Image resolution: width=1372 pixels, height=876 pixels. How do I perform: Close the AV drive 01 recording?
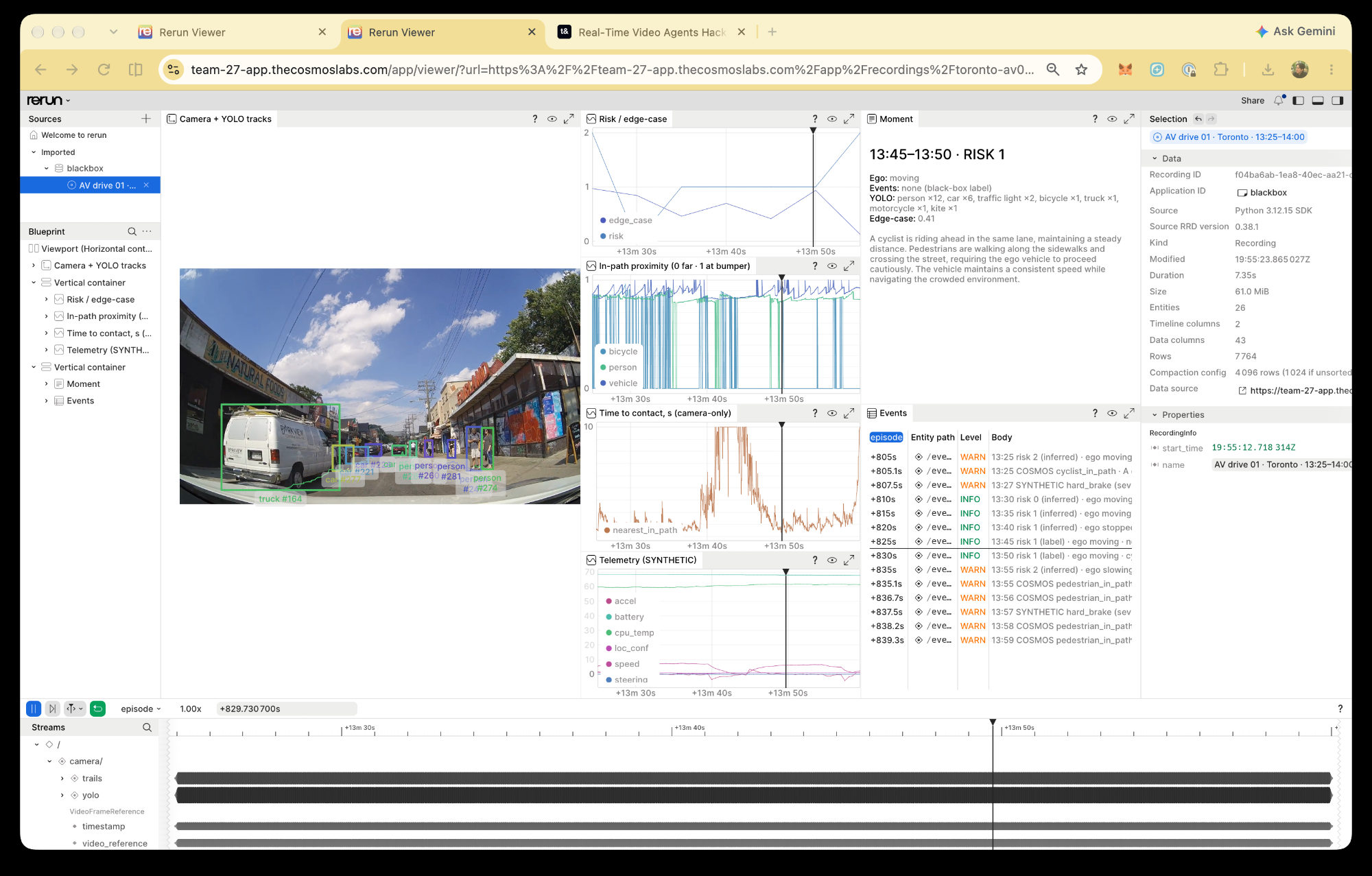pos(146,185)
